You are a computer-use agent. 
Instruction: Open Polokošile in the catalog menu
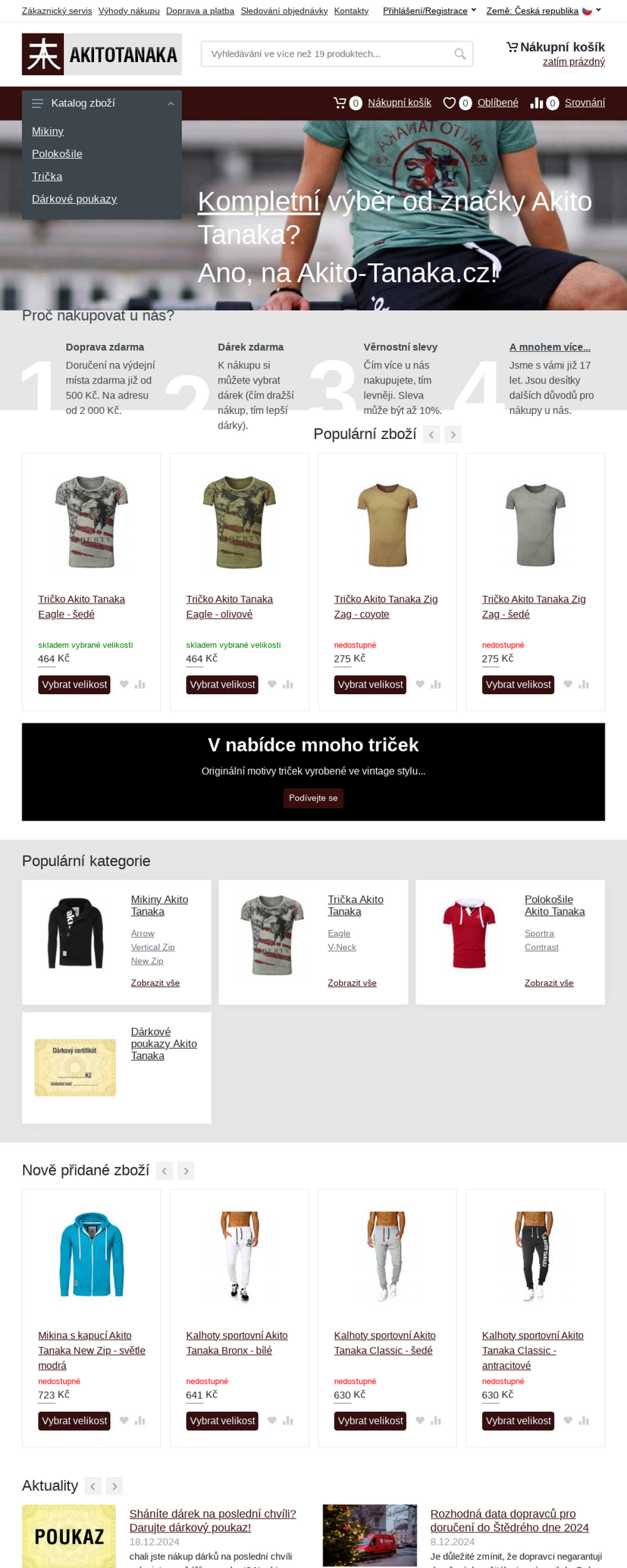pos(57,154)
